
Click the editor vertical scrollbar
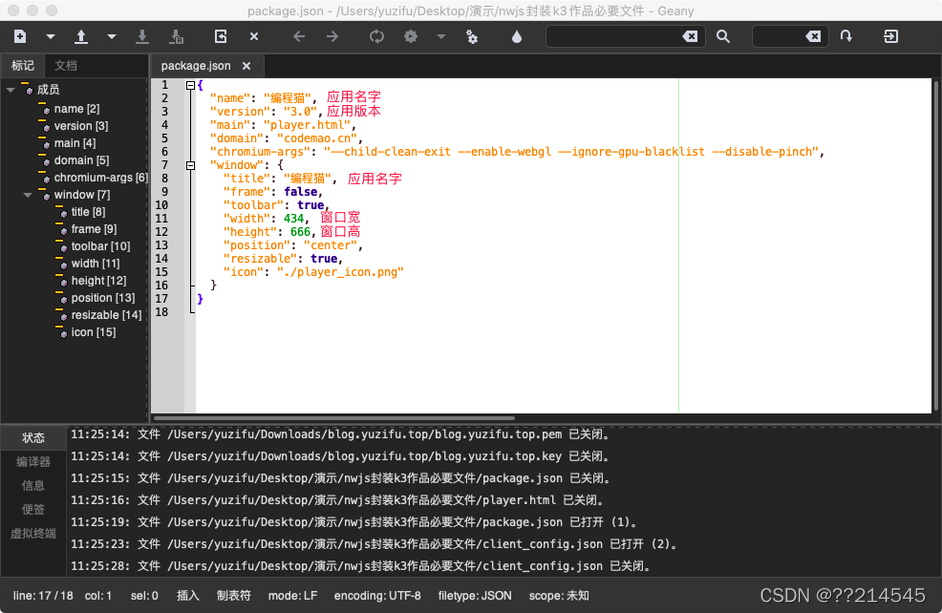click(936, 245)
